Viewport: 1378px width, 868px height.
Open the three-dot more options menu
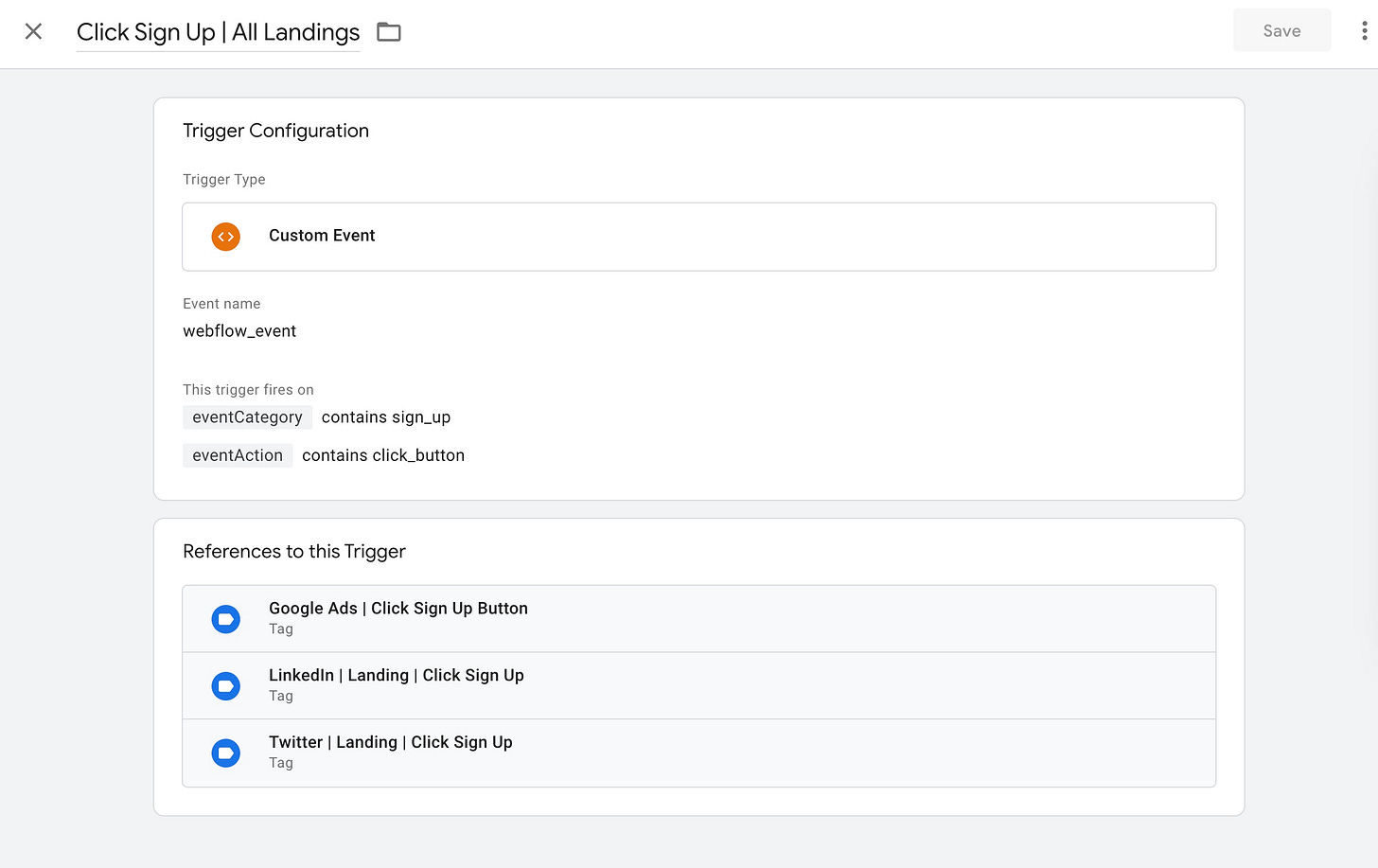(x=1364, y=31)
